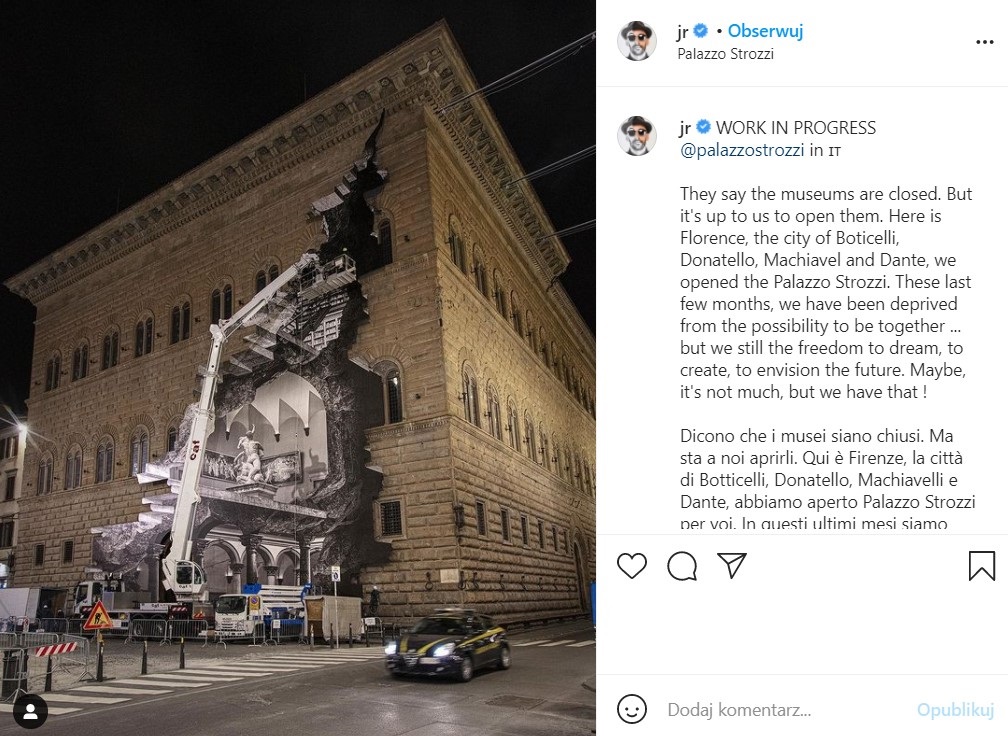The height and width of the screenshot is (736, 1008).
Task: Click the verified badge in the caption
Action: tap(704, 127)
